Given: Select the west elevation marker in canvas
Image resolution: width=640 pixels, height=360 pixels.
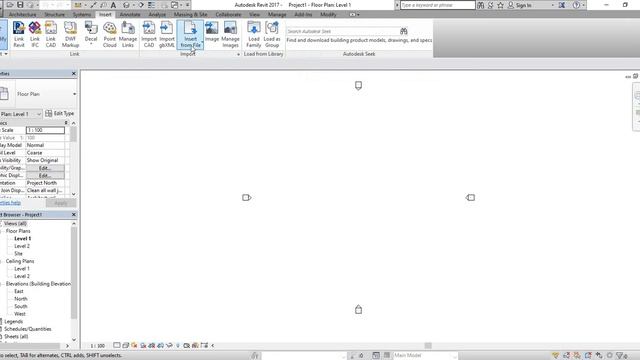Looking at the screenshot, I should click(247, 198).
